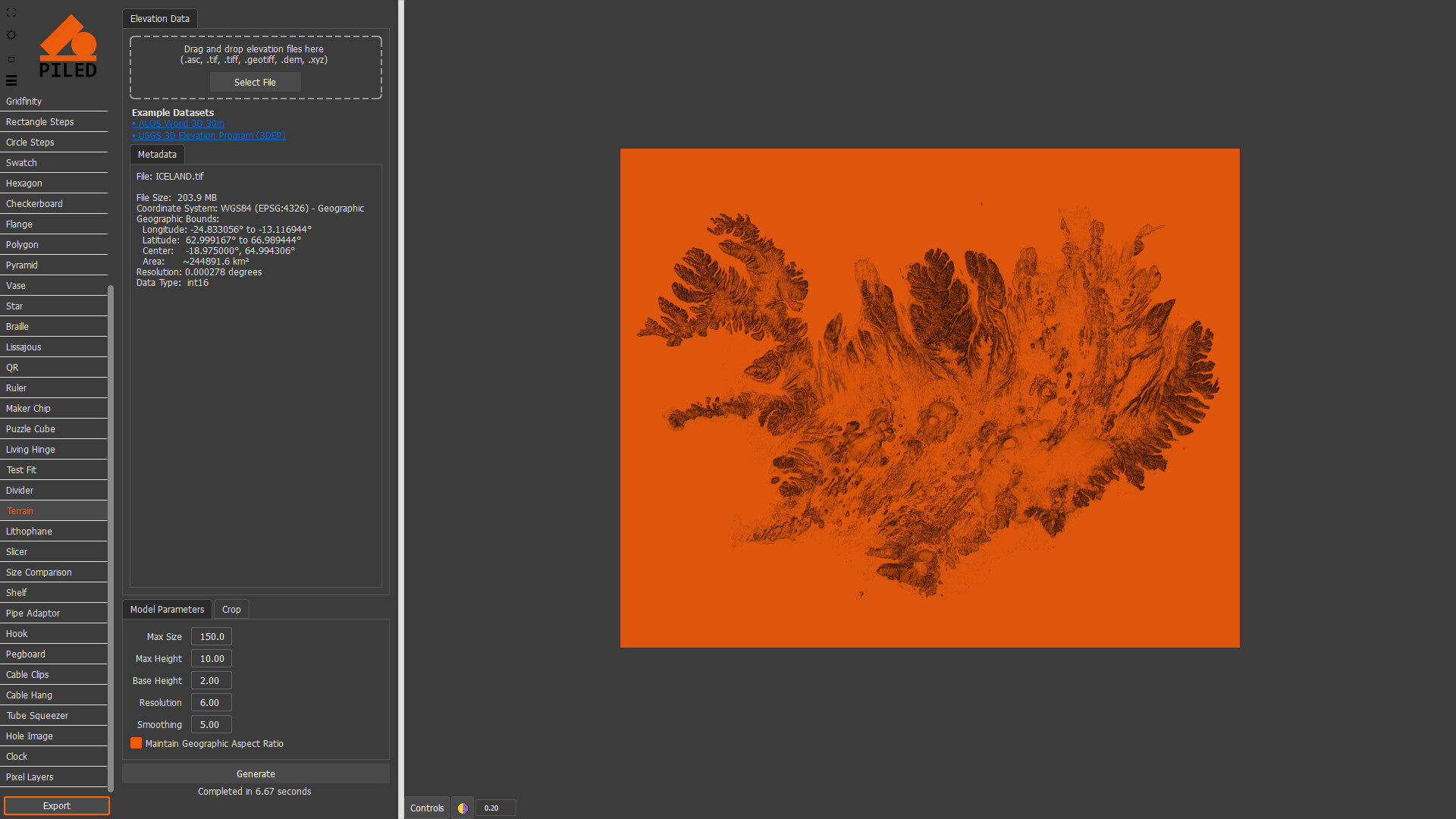Open the USGS 3D Elevation Program link
Screen dimensions: 1456x819
(x=209, y=135)
